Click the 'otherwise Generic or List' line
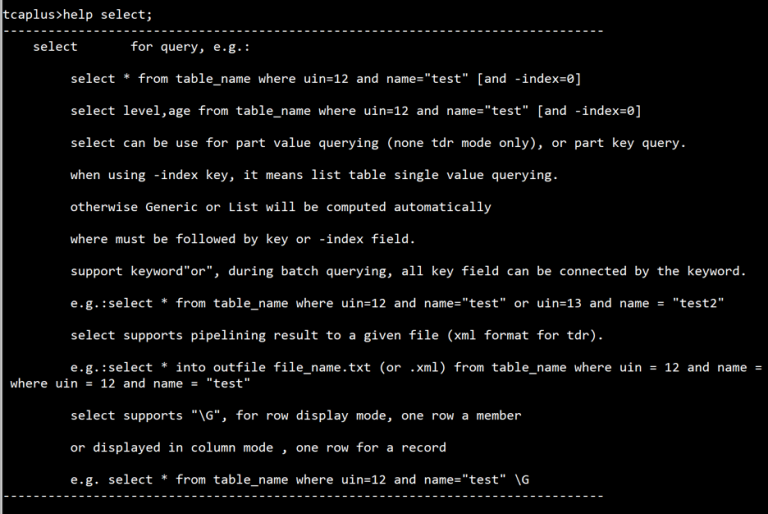Image resolution: width=768 pixels, height=514 pixels. pyautogui.click(x=281, y=207)
